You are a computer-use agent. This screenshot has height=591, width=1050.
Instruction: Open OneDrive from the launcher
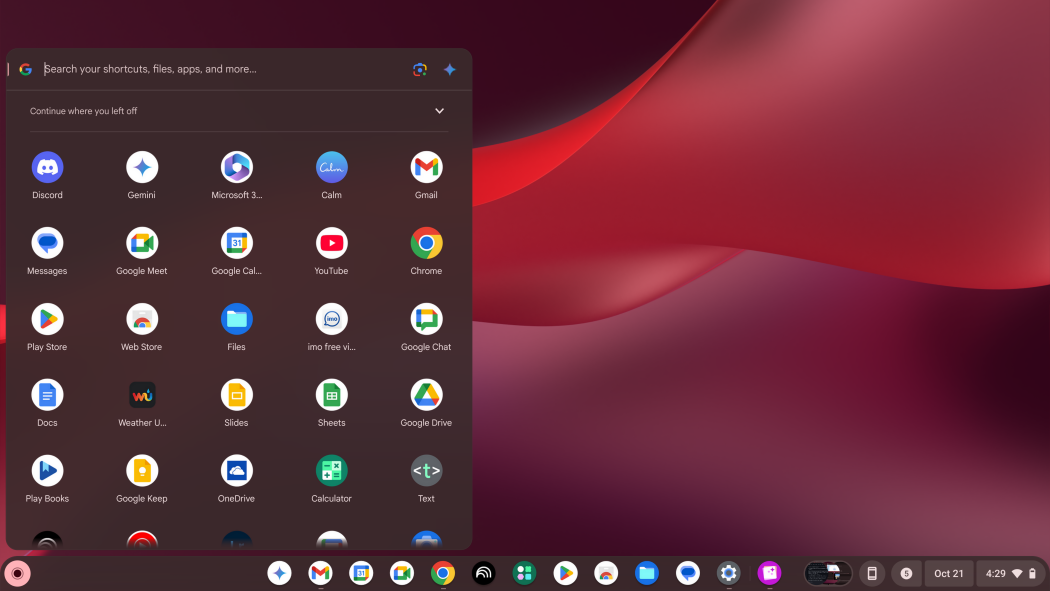pyautogui.click(x=236, y=470)
